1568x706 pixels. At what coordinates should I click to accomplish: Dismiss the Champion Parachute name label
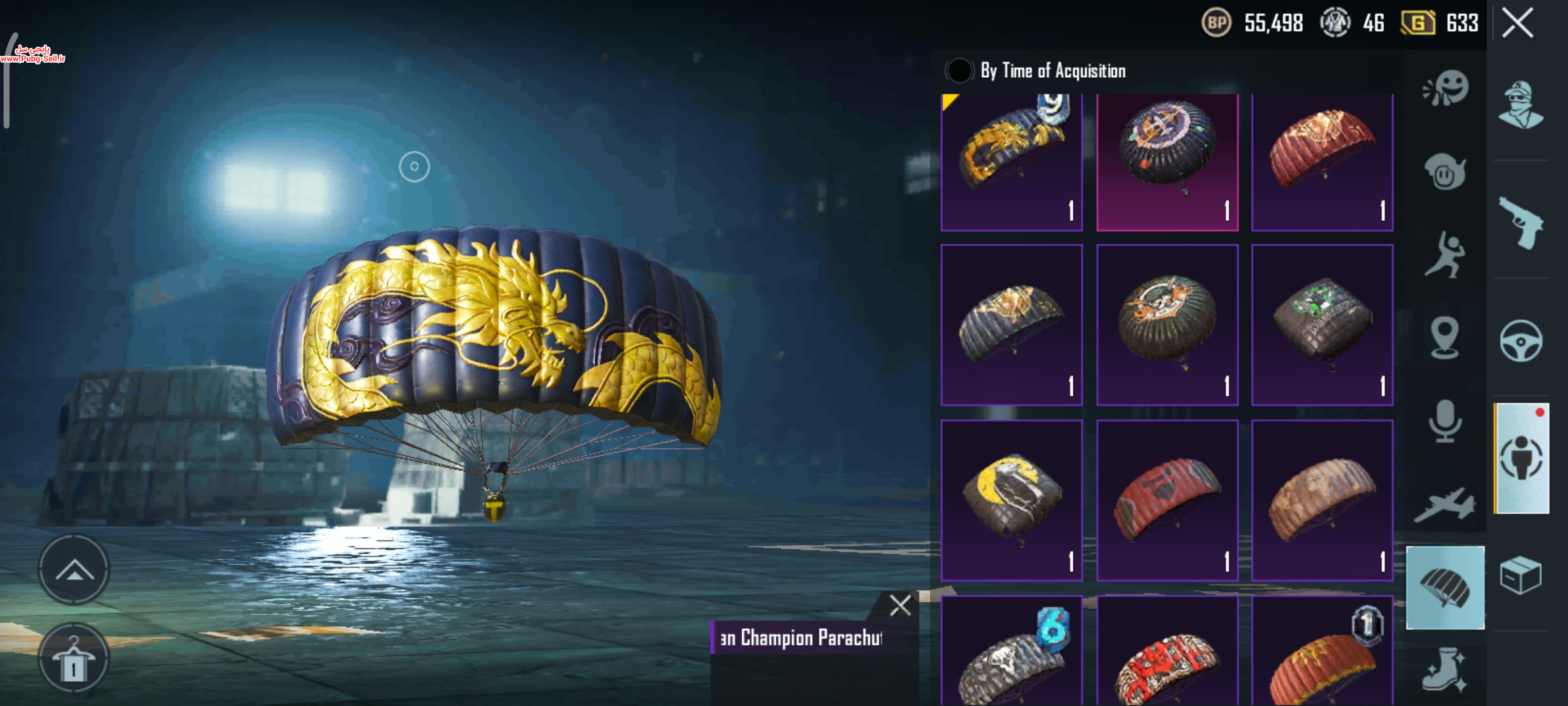pyautogui.click(x=900, y=605)
